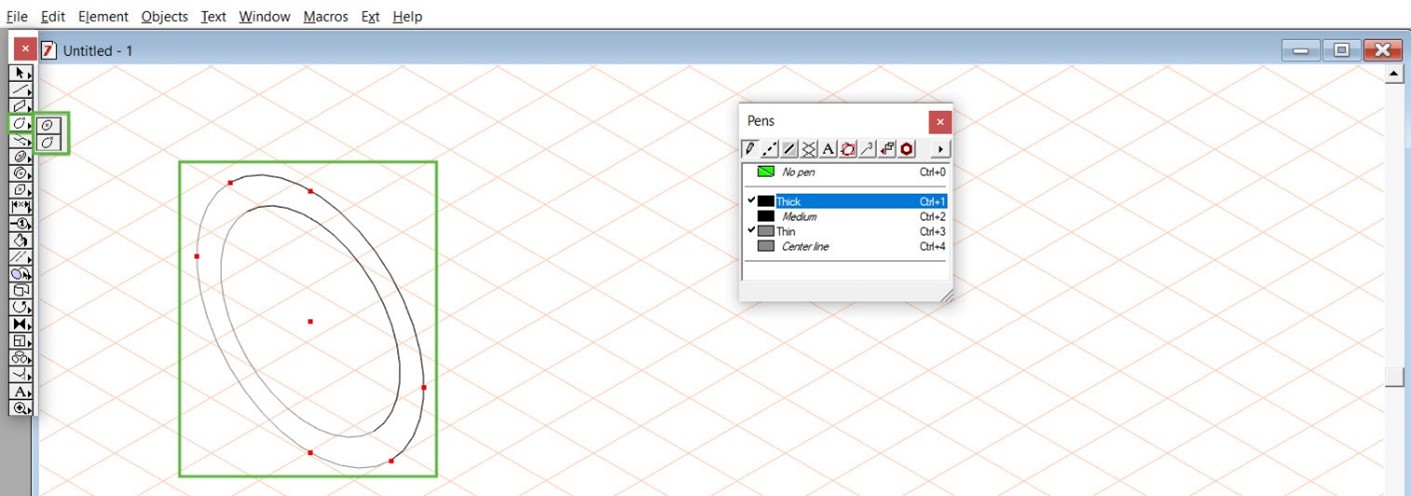Click the vertical scrollbar thumb
The image size is (1411, 496).
(x=1394, y=377)
